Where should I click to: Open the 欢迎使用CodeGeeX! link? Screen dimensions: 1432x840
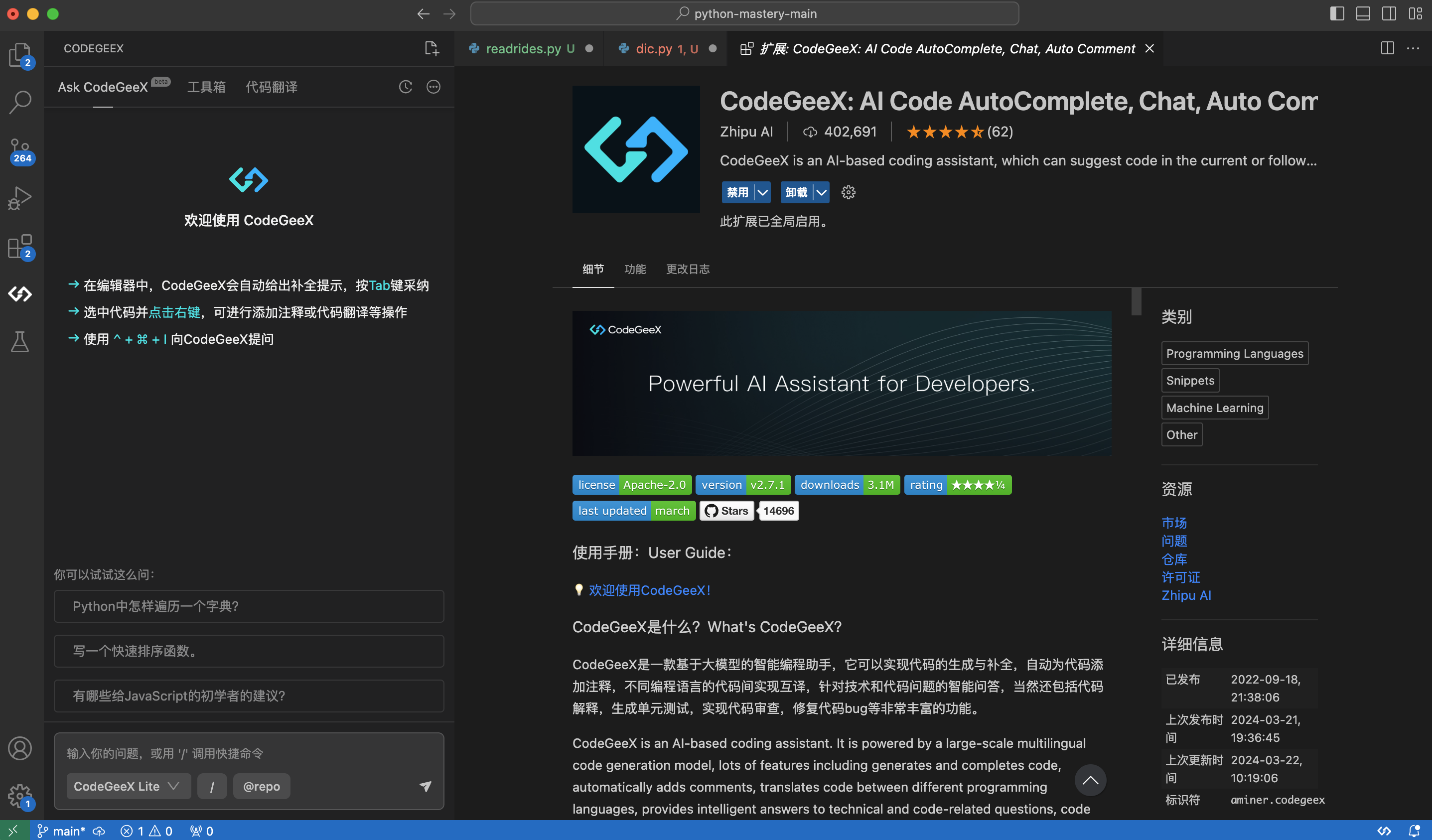[x=649, y=590]
